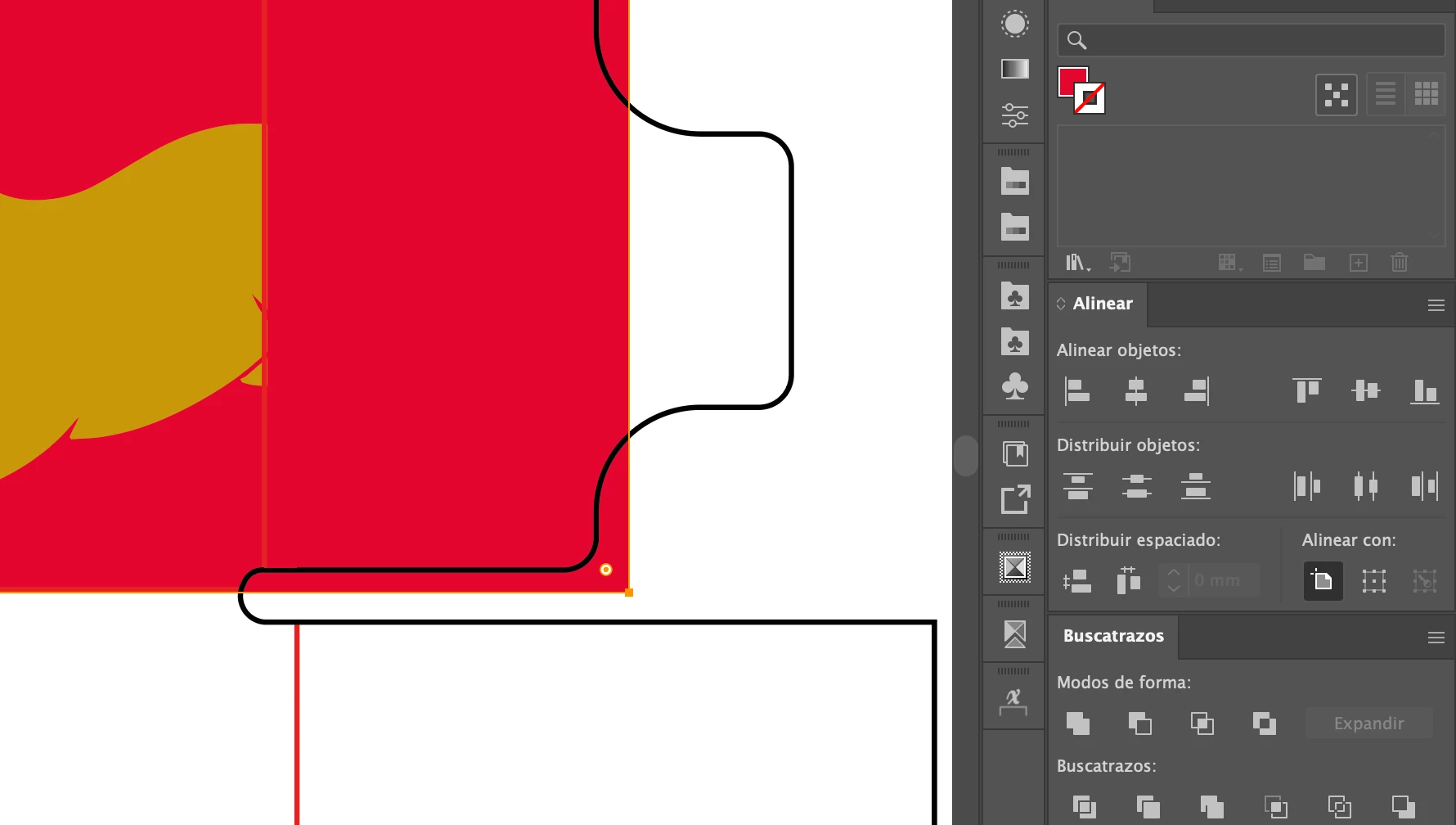This screenshot has height=825, width=1456.
Task: Click the library search field
Action: tap(1251, 40)
